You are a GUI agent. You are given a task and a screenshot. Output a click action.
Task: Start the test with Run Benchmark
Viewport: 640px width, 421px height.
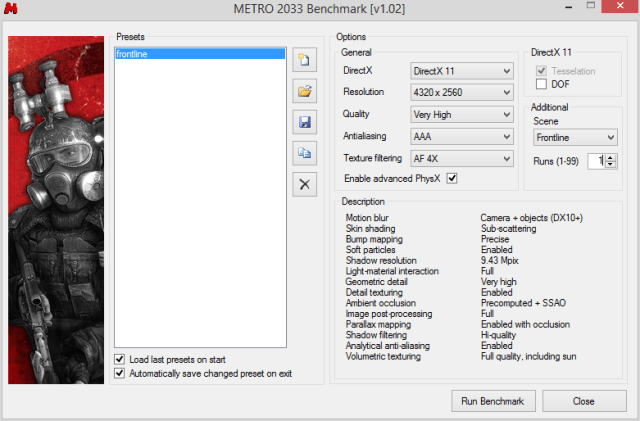pos(493,401)
